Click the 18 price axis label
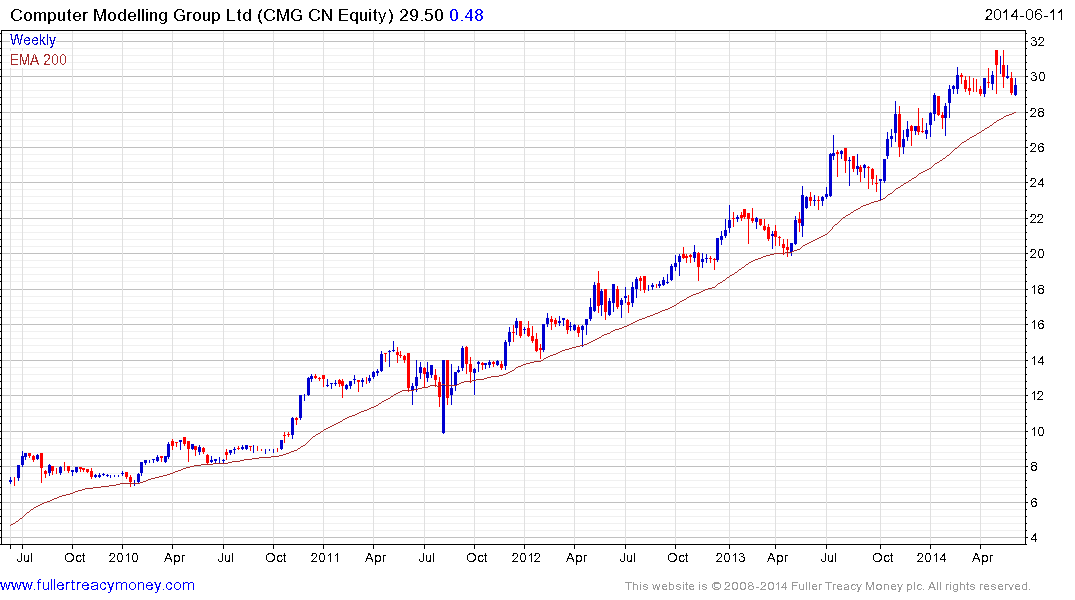The width and height of the screenshot is (1075, 600). coord(1037,289)
